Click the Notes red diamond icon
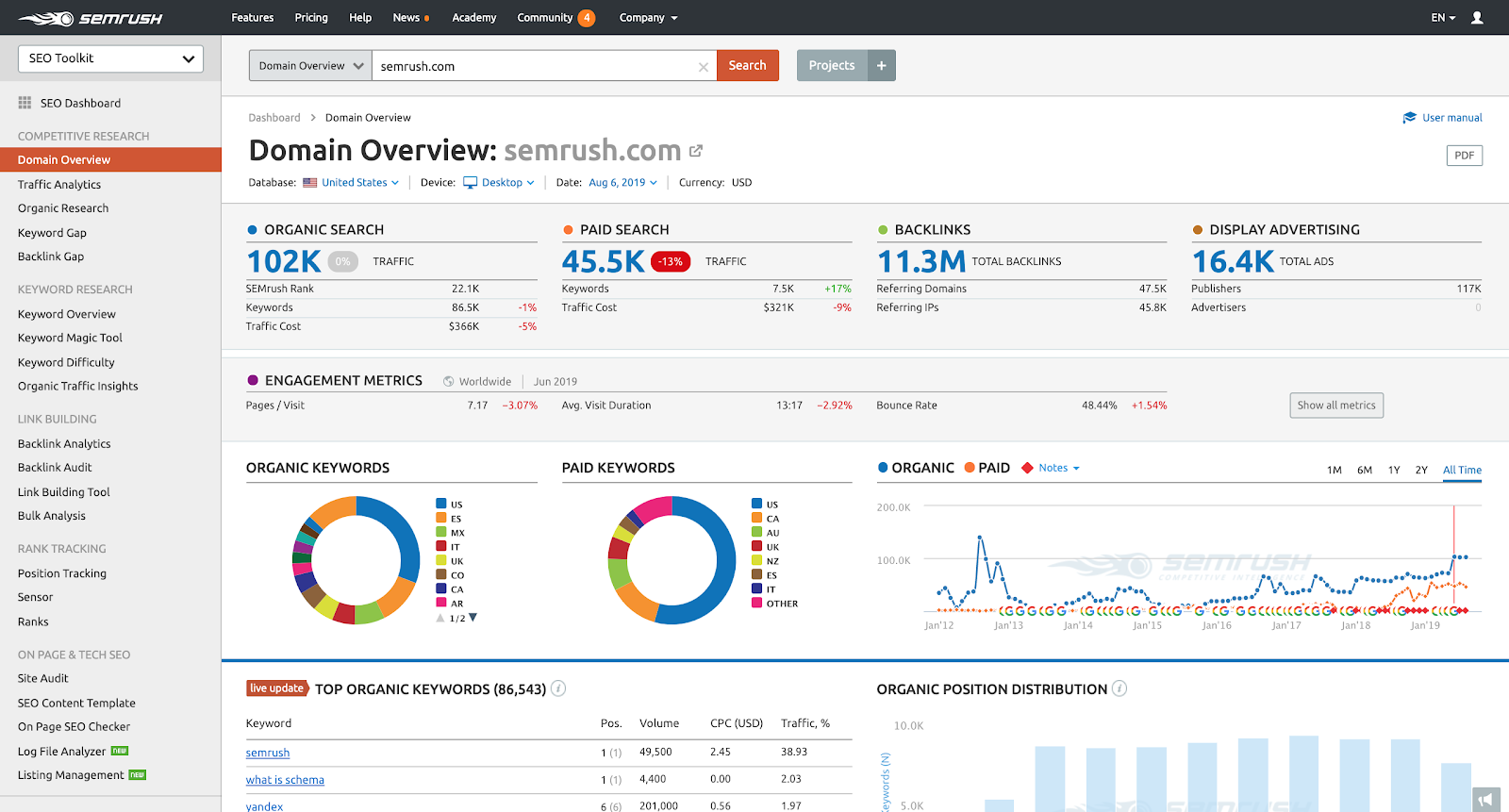The width and height of the screenshot is (1509, 812). click(x=1027, y=468)
